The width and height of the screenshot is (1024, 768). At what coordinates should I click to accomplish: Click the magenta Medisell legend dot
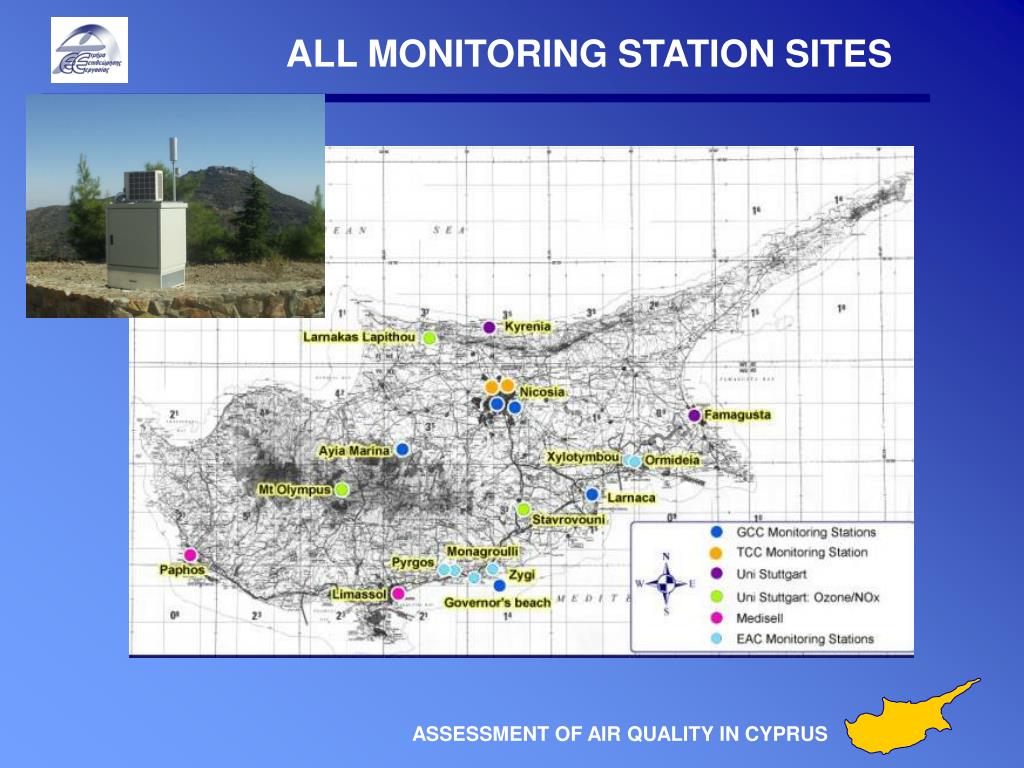point(716,618)
